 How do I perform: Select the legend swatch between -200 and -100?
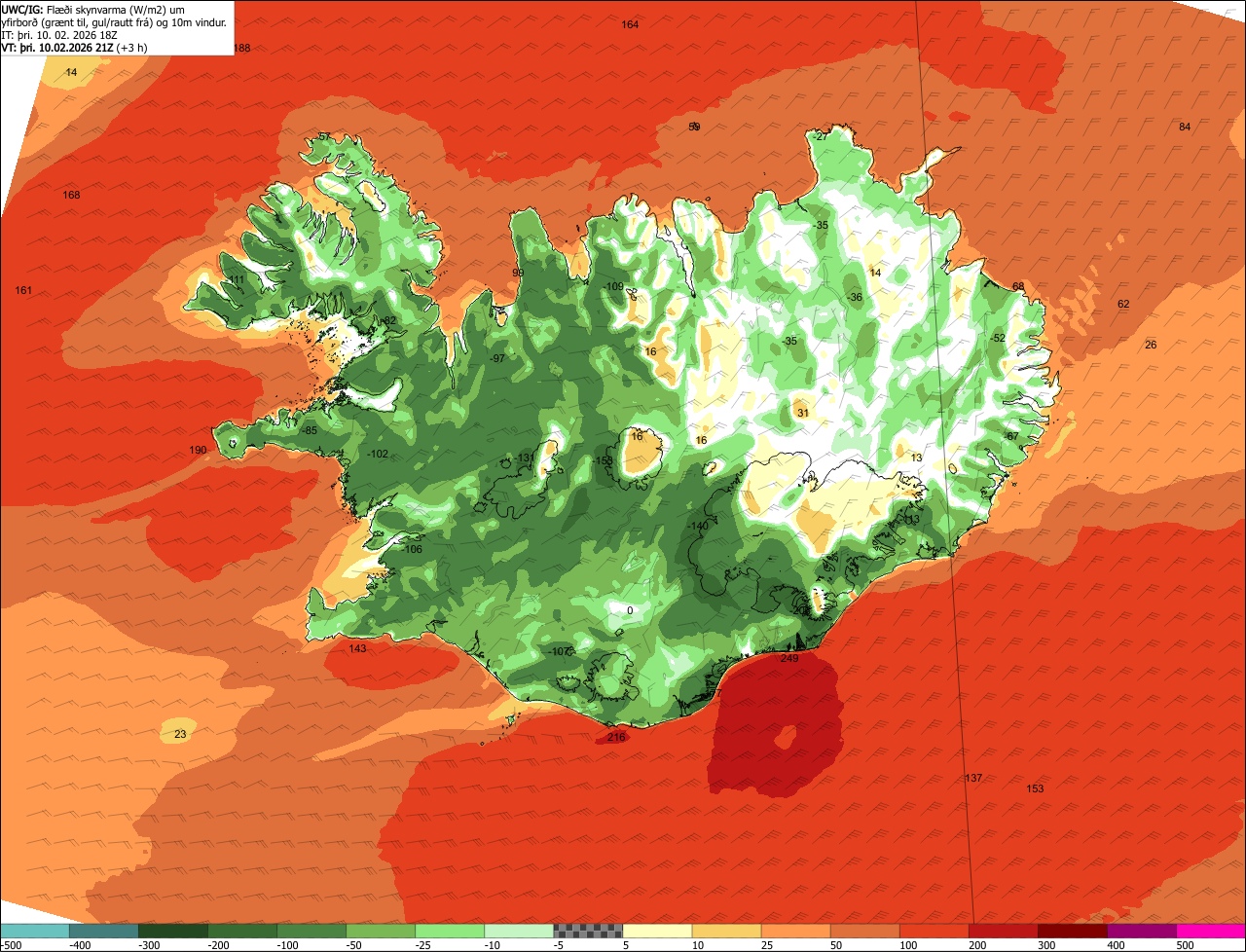[241, 931]
